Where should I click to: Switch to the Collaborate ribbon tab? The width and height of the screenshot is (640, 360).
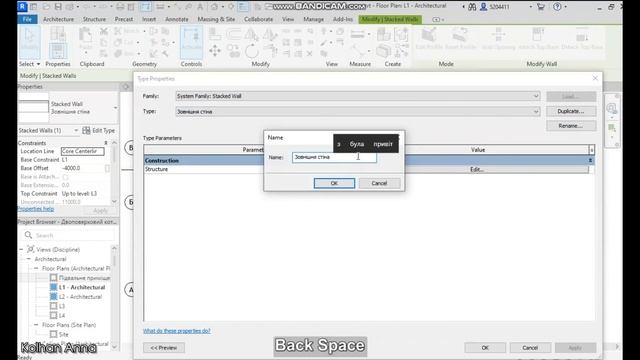coord(258,19)
